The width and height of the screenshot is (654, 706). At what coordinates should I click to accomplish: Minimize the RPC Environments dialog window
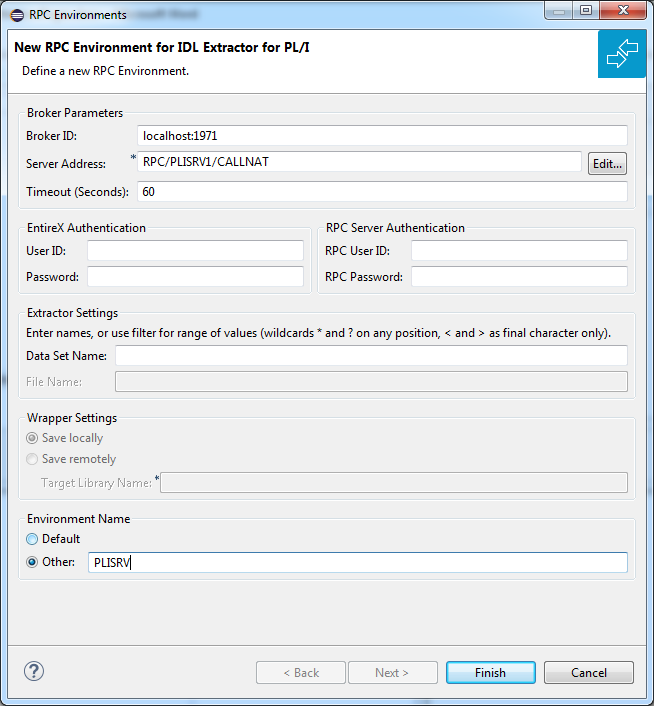click(x=559, y=10)
